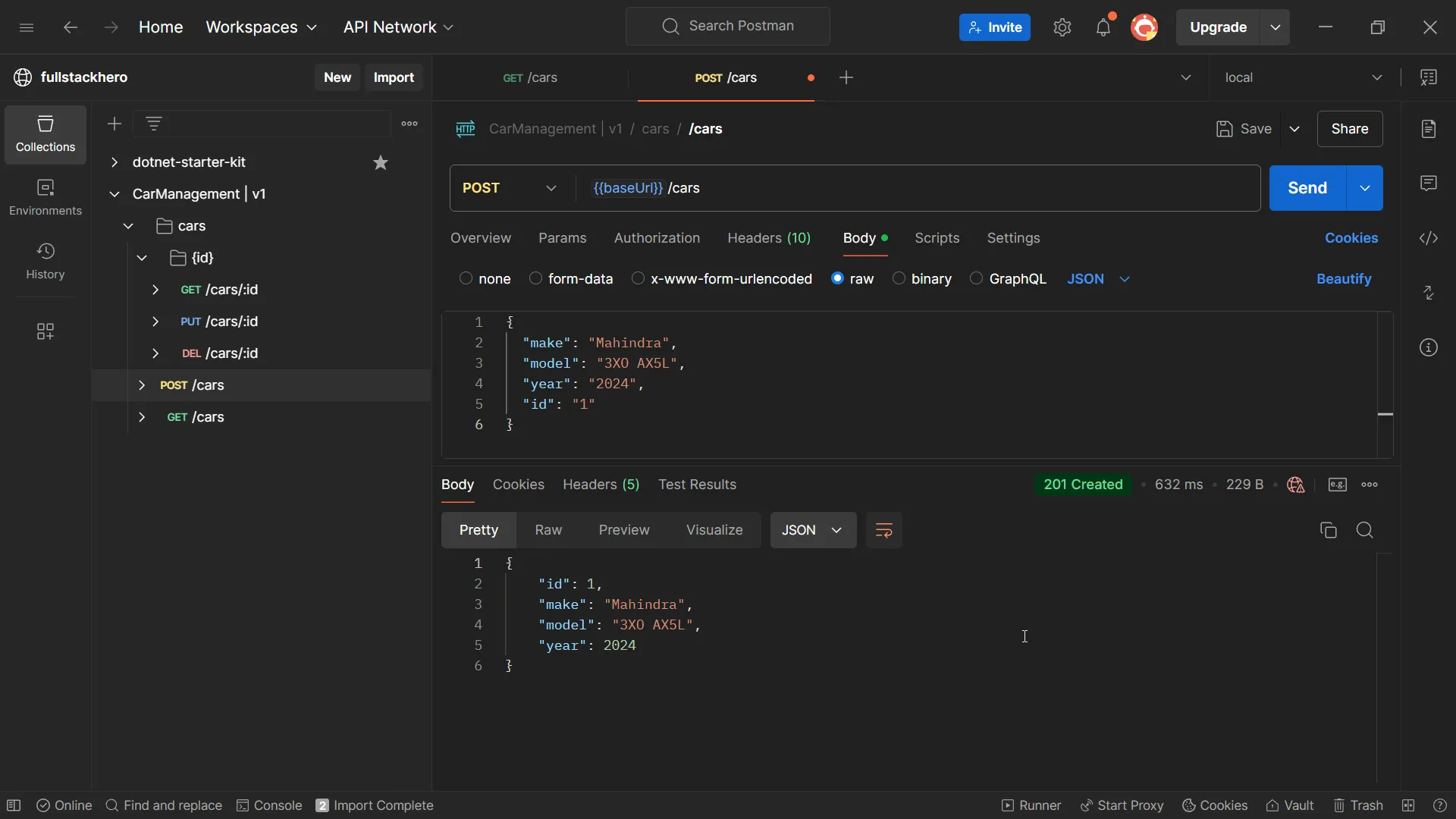
Task: Open the Environments sidebar panel
Action: coord(45,197)
